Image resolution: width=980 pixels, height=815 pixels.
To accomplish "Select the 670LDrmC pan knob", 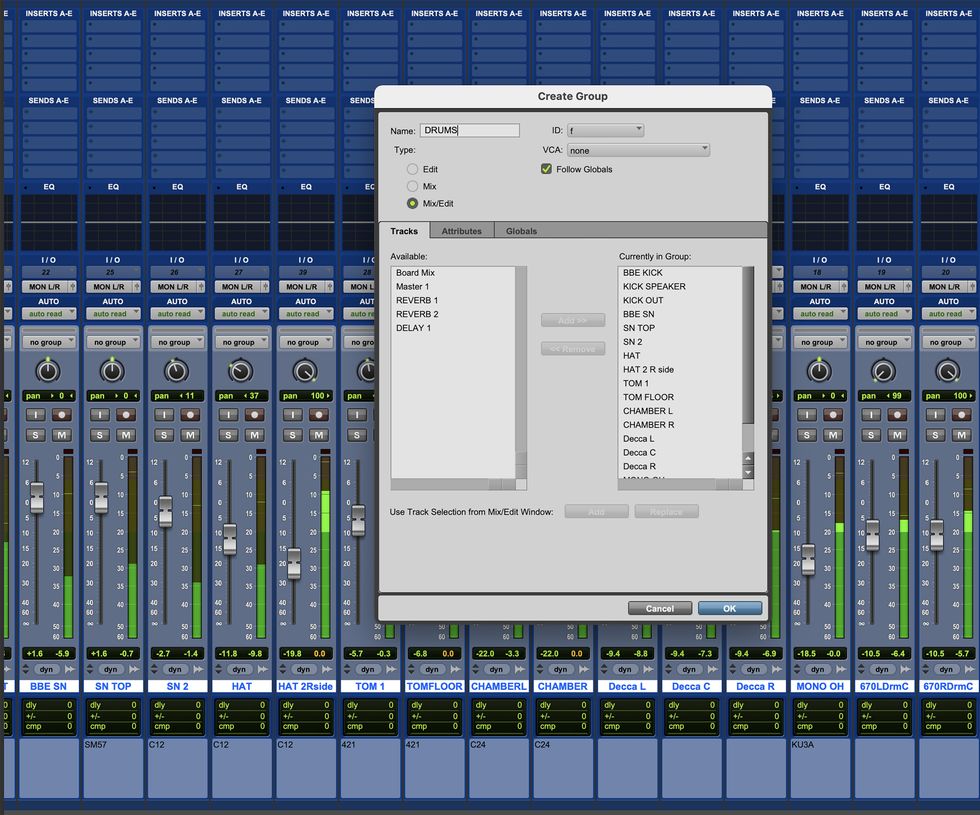I will pos(884,371).
